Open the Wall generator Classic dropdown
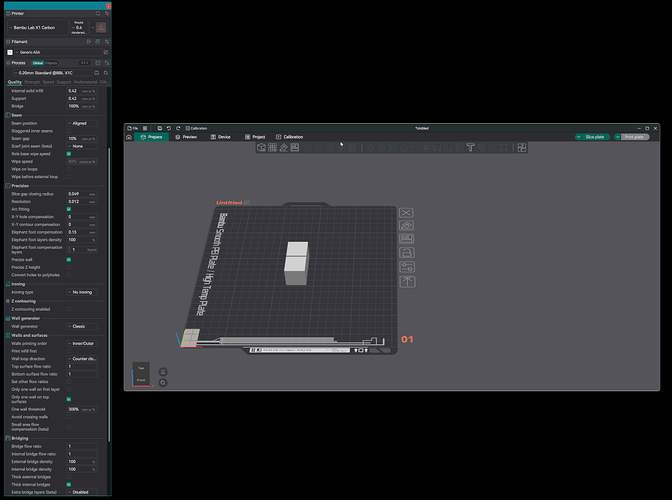 tap(82, 326)
